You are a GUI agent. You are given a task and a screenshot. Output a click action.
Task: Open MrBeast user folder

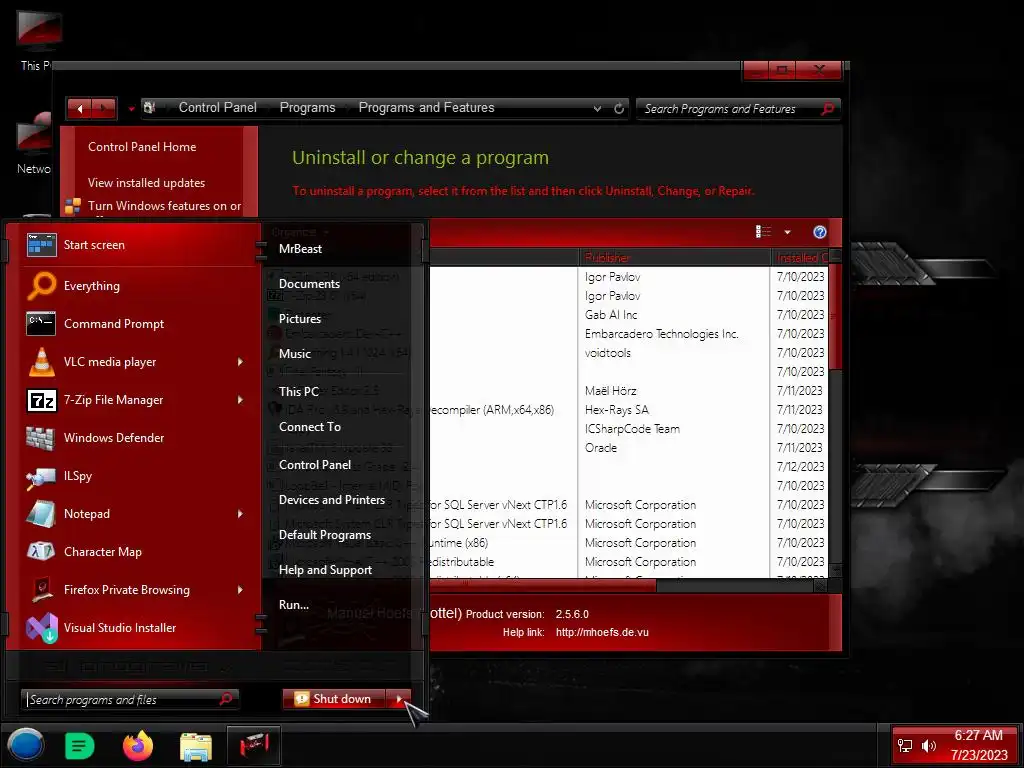click(300, 249)
